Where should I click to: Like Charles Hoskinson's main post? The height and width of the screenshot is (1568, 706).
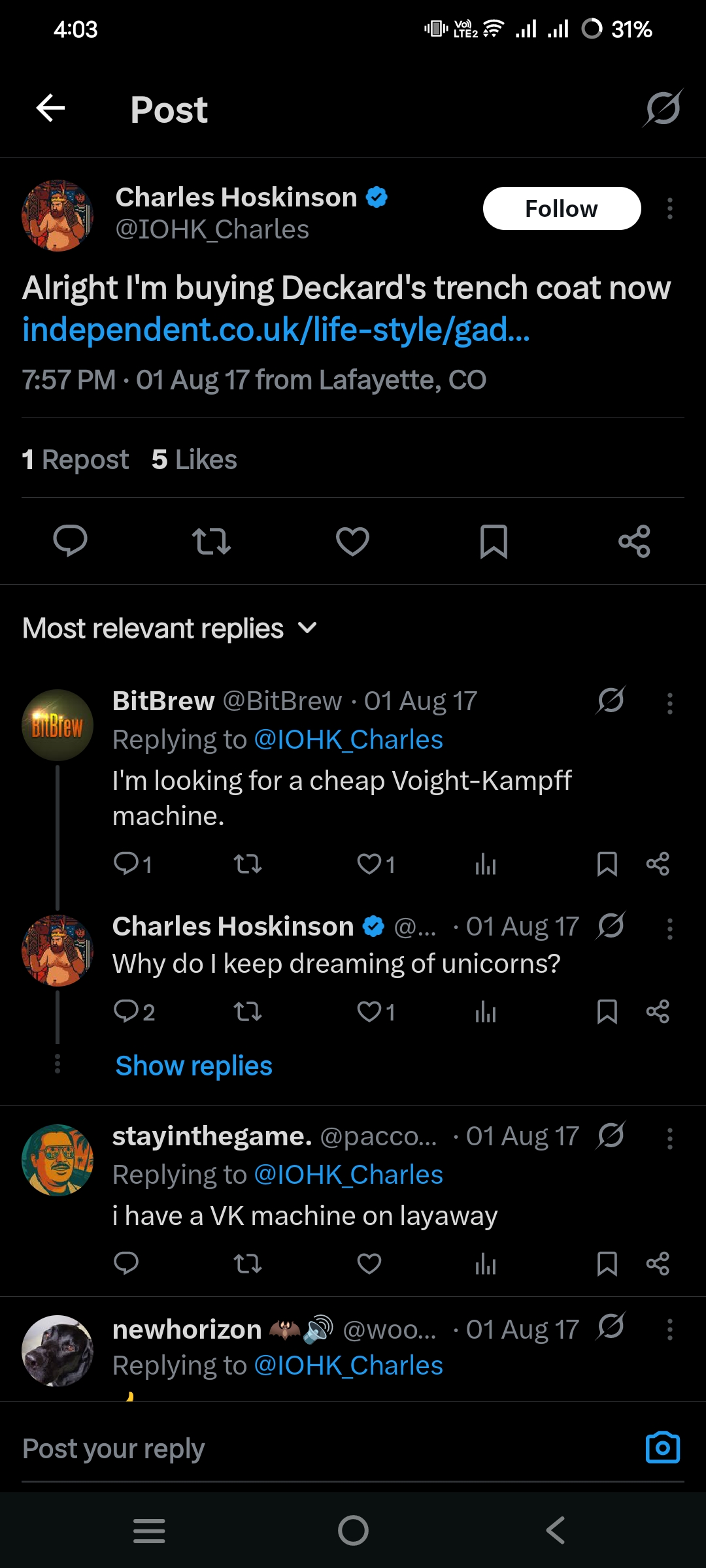click(x=352, y=541)
